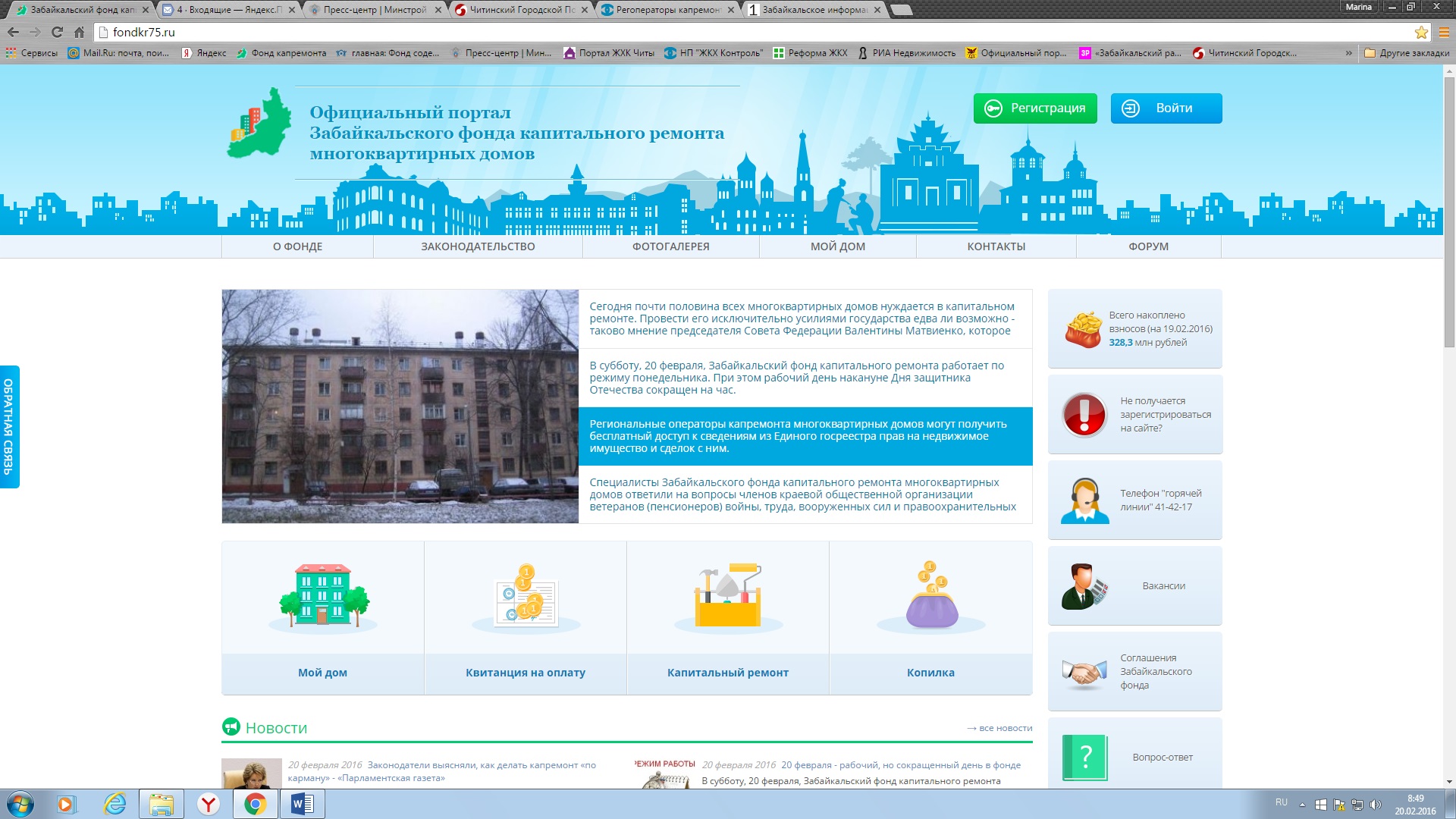Switch to Входящие Яндекс tab
Image resolution: width=1456 pixels, height=819 pixels.
pos(227,10)
